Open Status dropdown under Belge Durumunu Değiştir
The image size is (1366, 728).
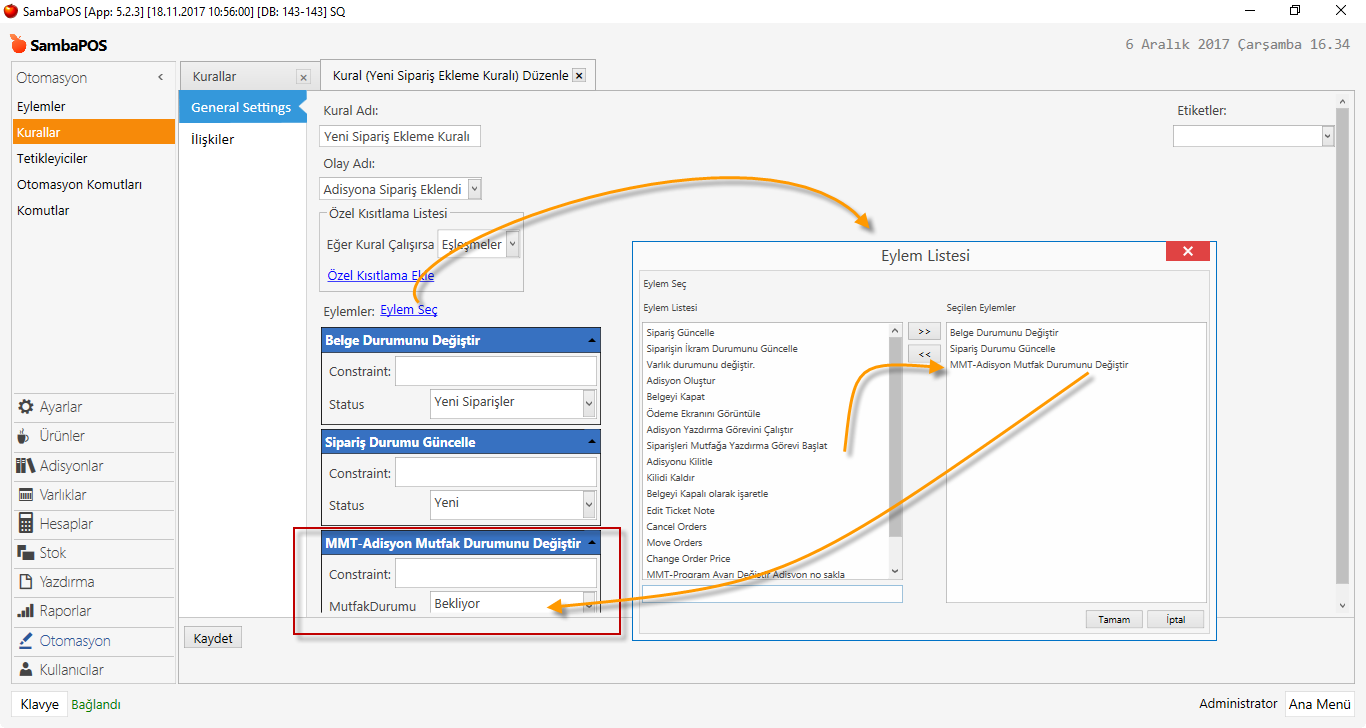pyautogui.click(x=589, y=403)
